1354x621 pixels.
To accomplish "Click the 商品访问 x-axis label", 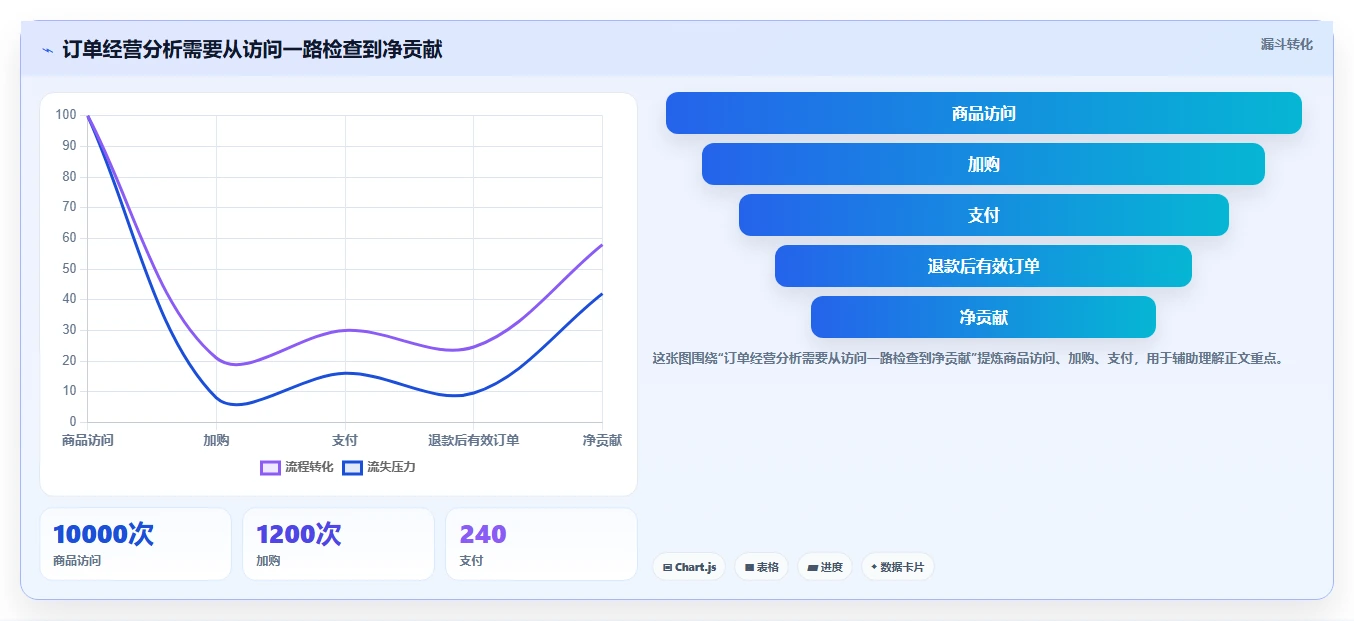I will (x=87, y=440).
